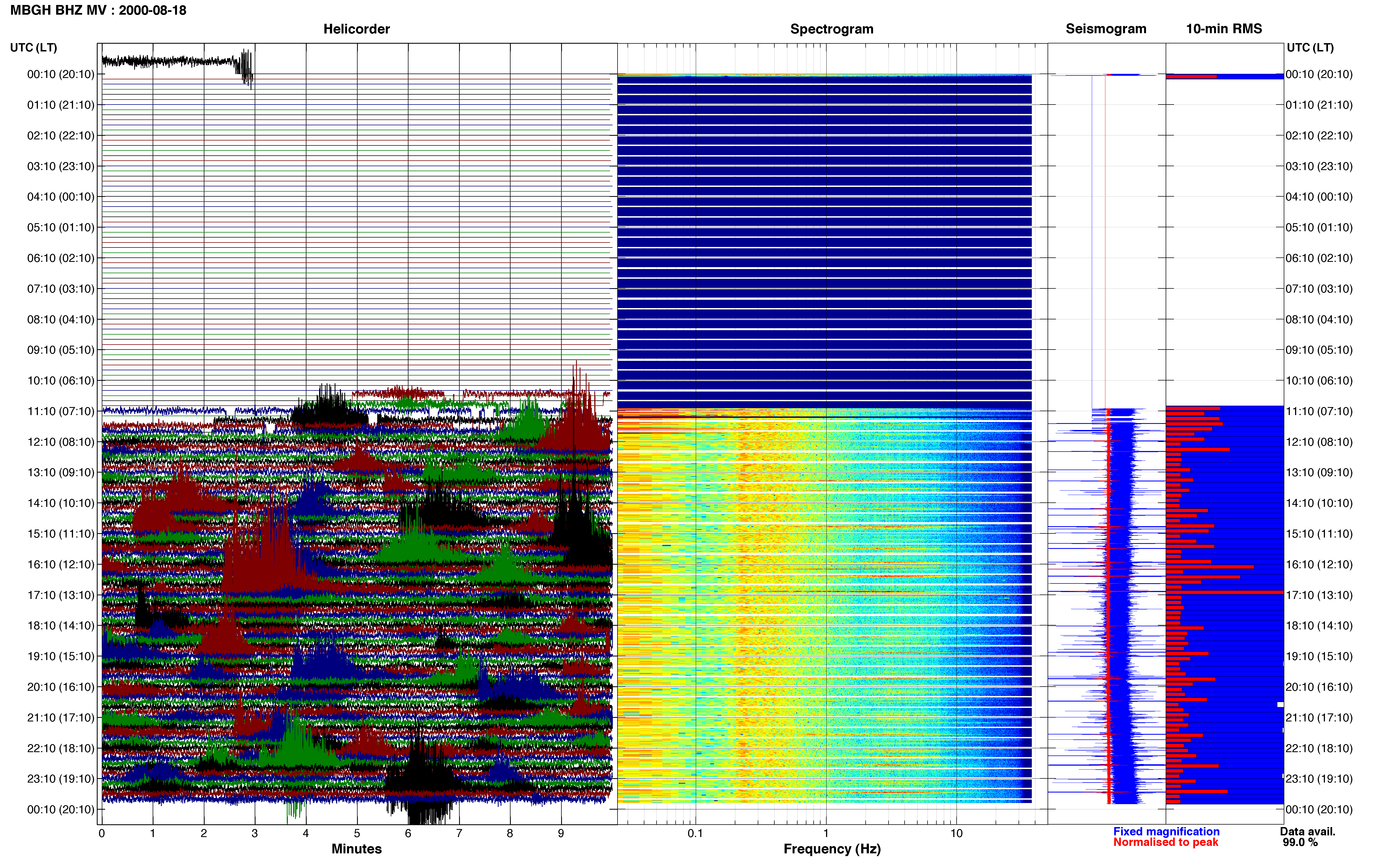Screen dimensions: 1388x868
Task: Click the right '20:10 (16:10)' time label
Action: [1319, 687]
